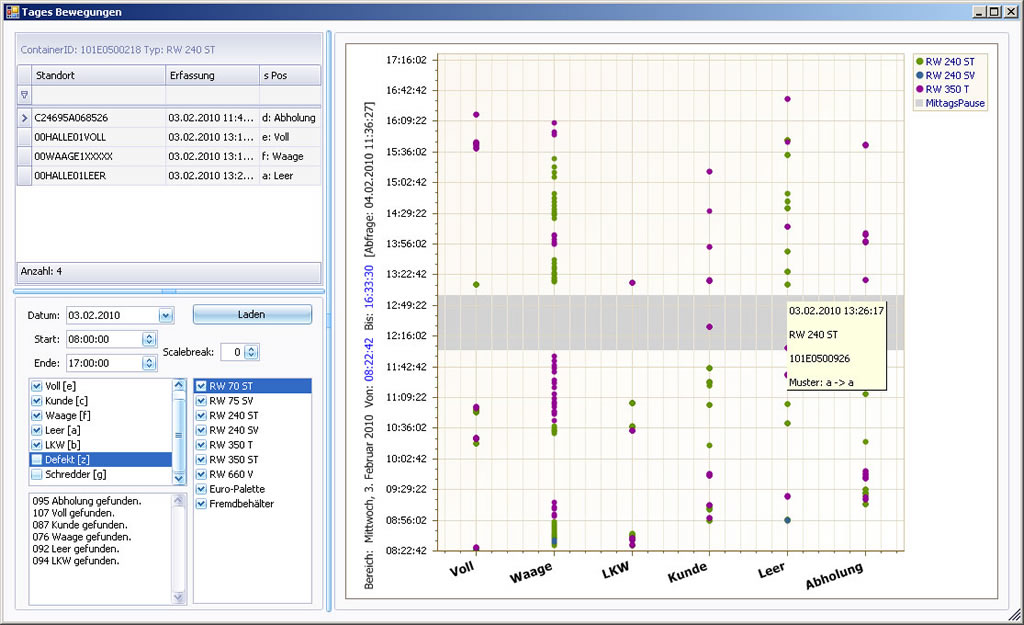1024x625 pixels.
Task: Open the Datum date picker dropdown
Action: 165,315
